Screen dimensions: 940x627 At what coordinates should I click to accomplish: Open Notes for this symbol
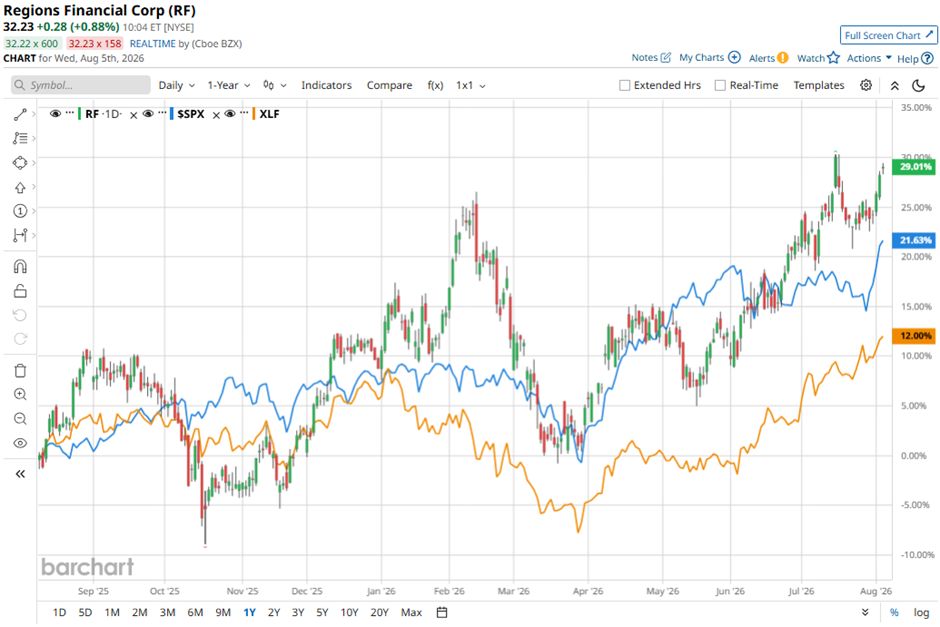[x=651, y=58]
